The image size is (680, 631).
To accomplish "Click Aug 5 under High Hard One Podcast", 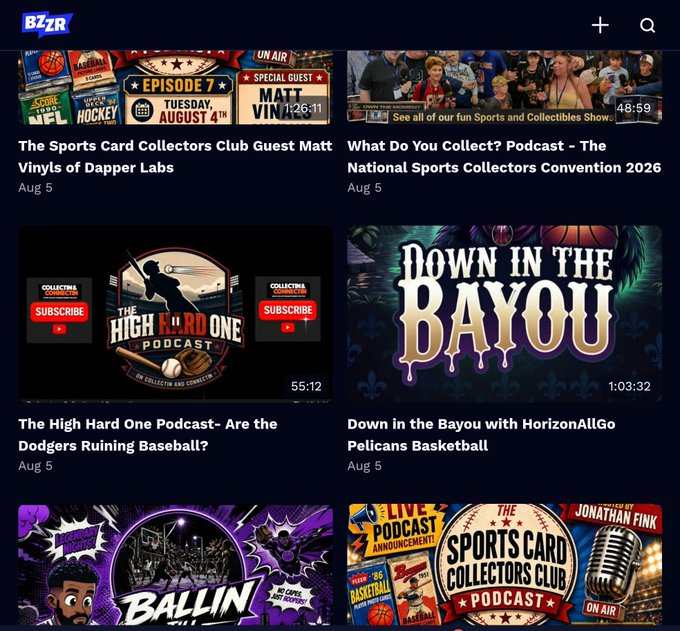I will (35, 465).
